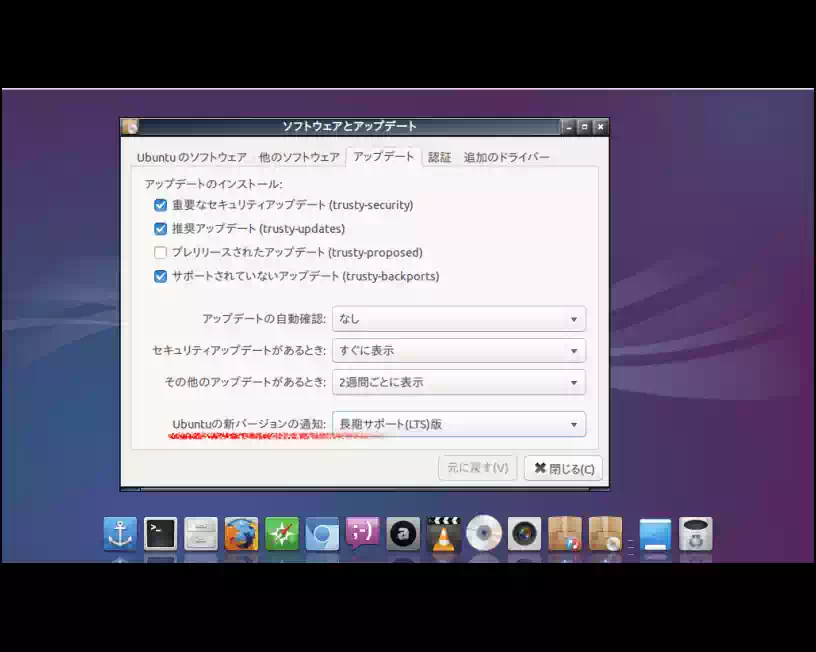The height and width of the screenshot is (652, 816).
Task: Open the package box with disc icon
Action: point(605,533)
